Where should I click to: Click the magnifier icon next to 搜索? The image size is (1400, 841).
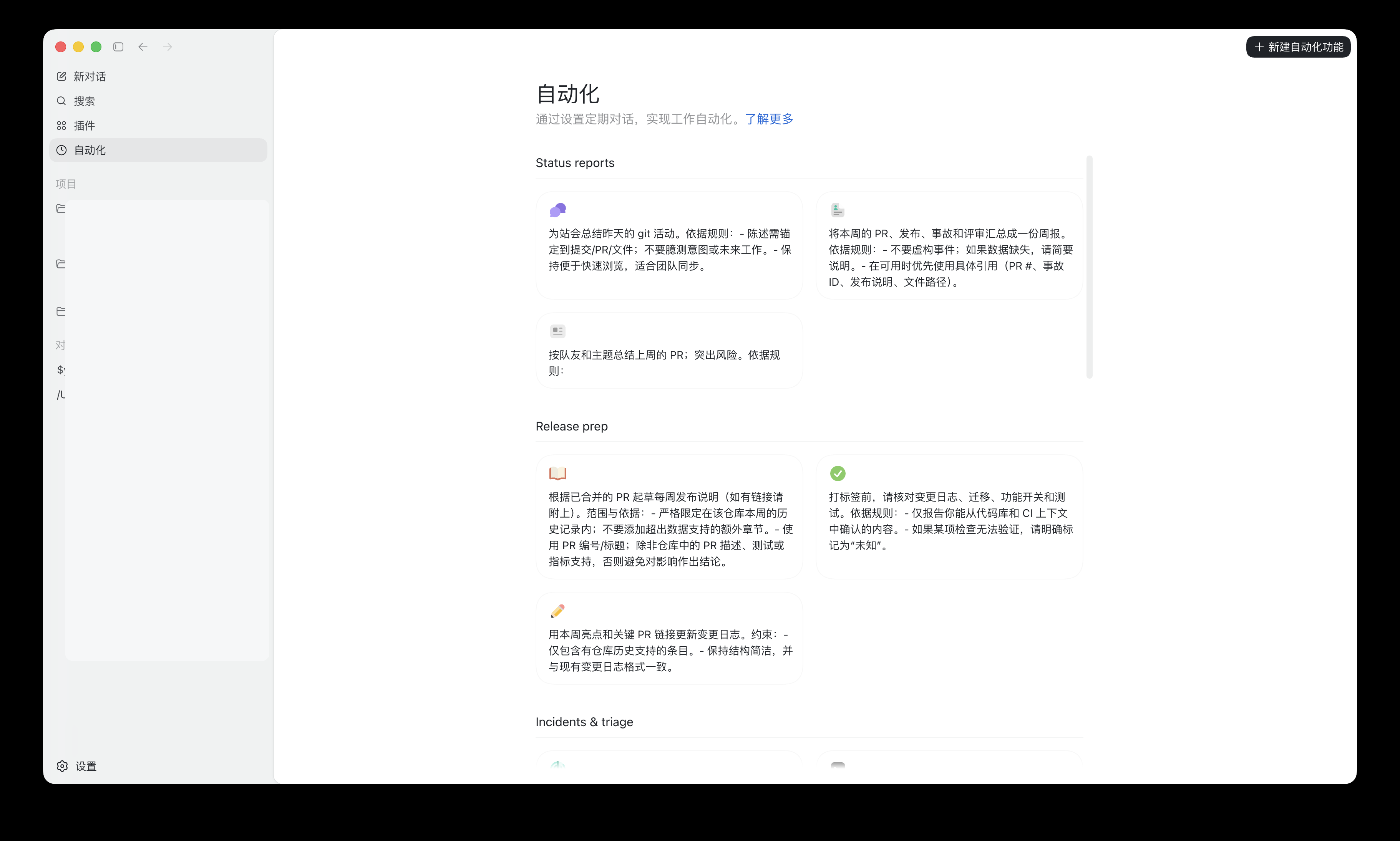[x=61, y=101]
